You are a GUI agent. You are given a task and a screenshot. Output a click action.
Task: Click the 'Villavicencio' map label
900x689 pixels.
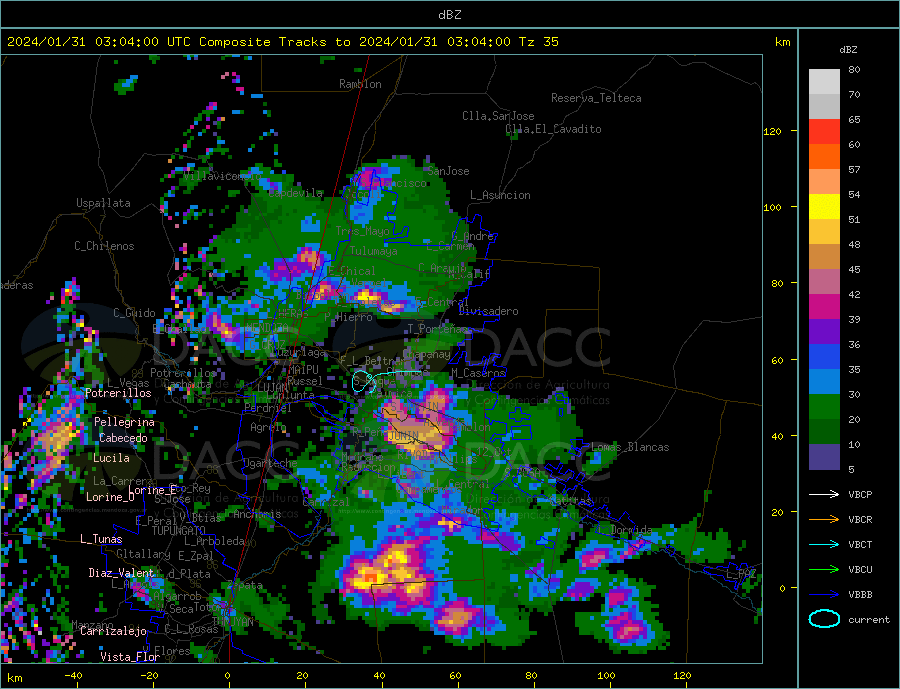[x=223, y=176]
